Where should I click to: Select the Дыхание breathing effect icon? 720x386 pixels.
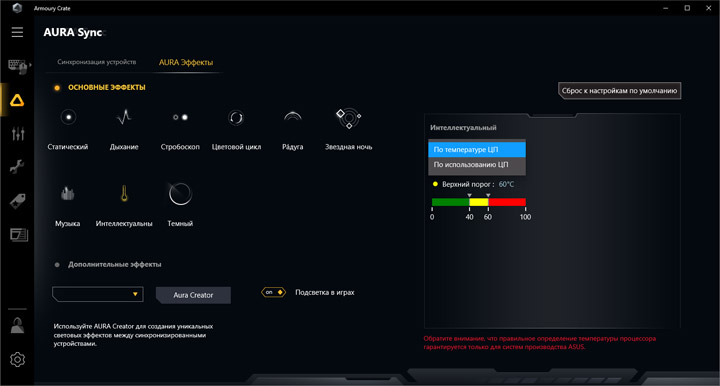coord(124,117)
